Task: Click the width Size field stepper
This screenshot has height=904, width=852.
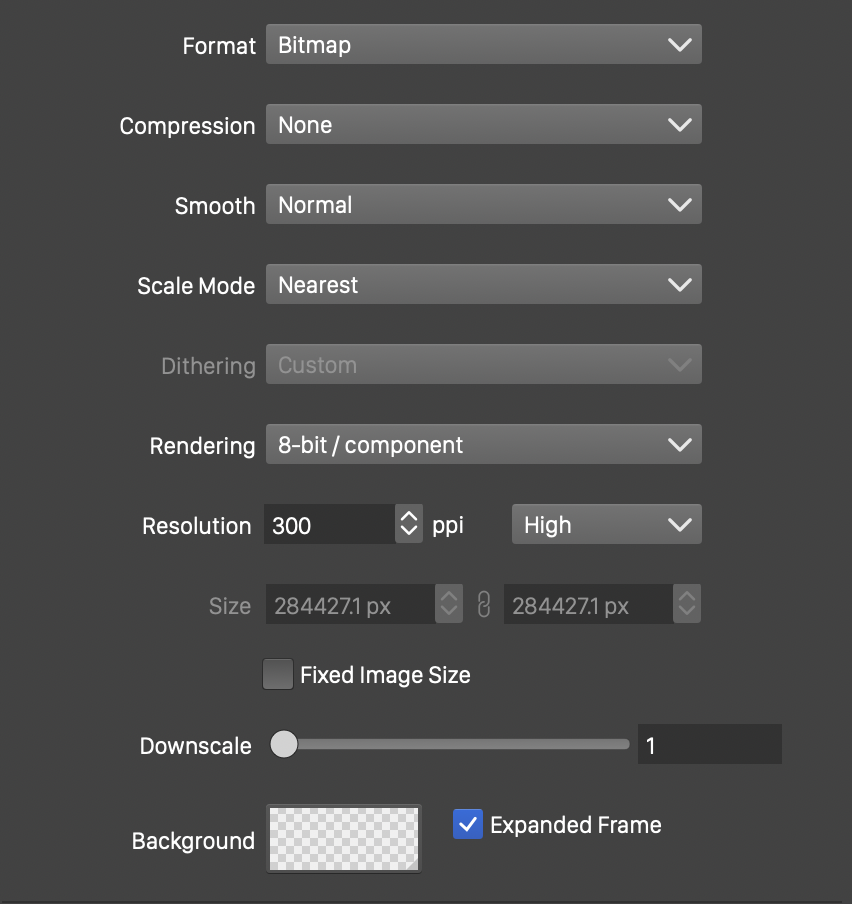Action: click(x=449, y=604)
